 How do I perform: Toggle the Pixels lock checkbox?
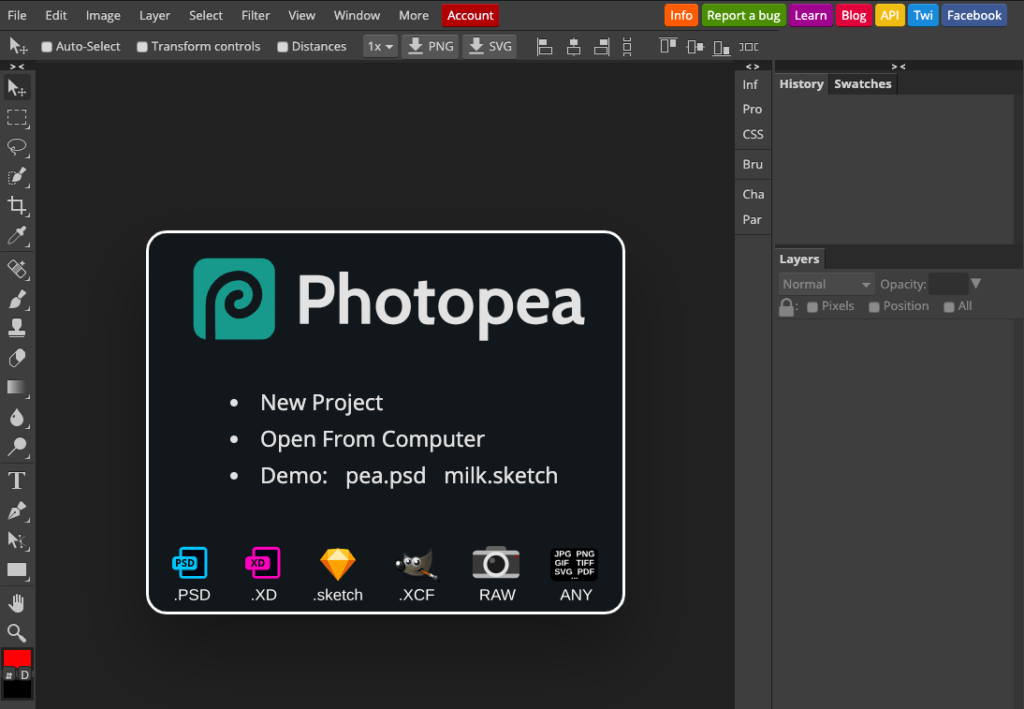pyautogui.click(x=812, y=307)
